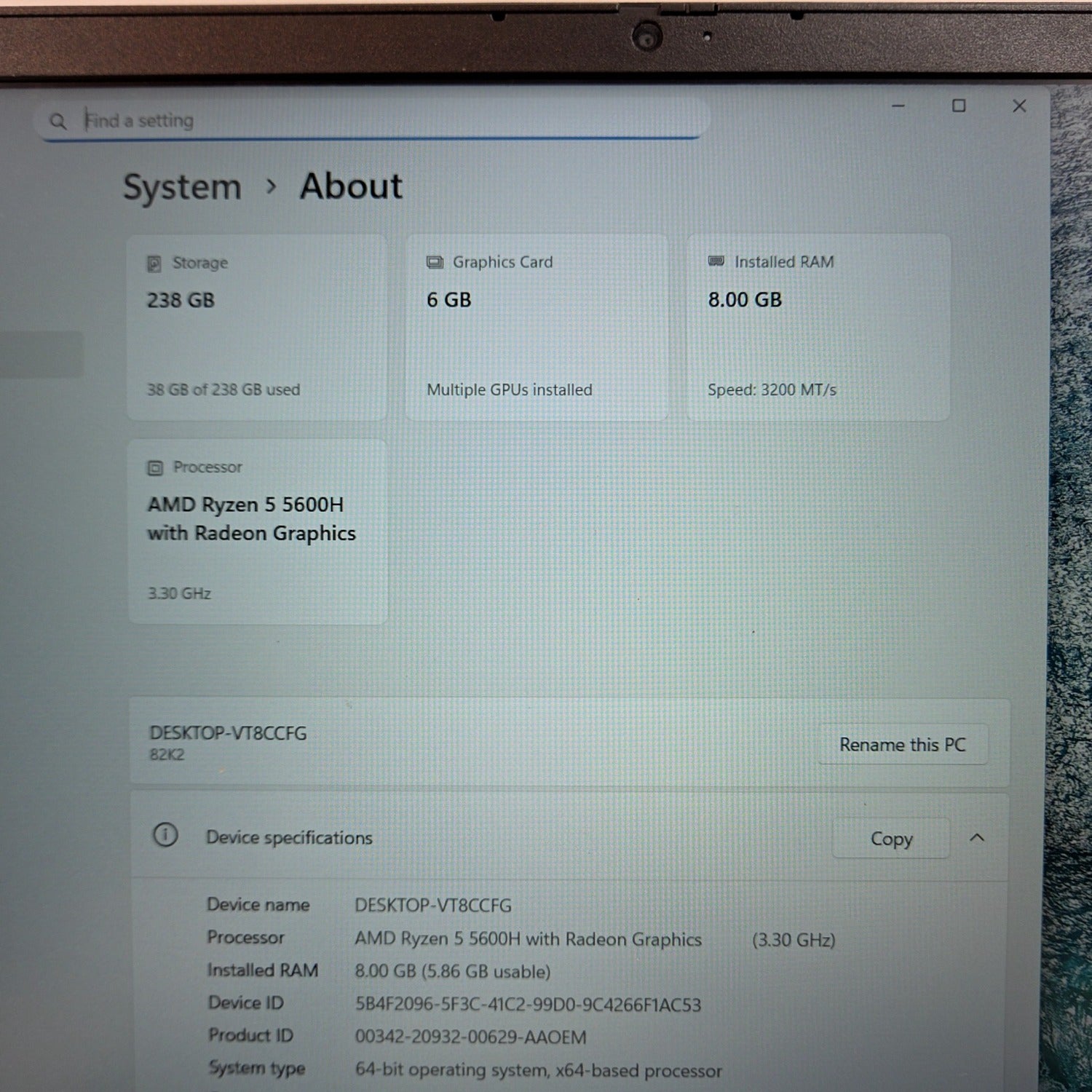
Task: Select the '8.00 GB (5.86 GB usable)' value
Action: [x=453, y=972]
